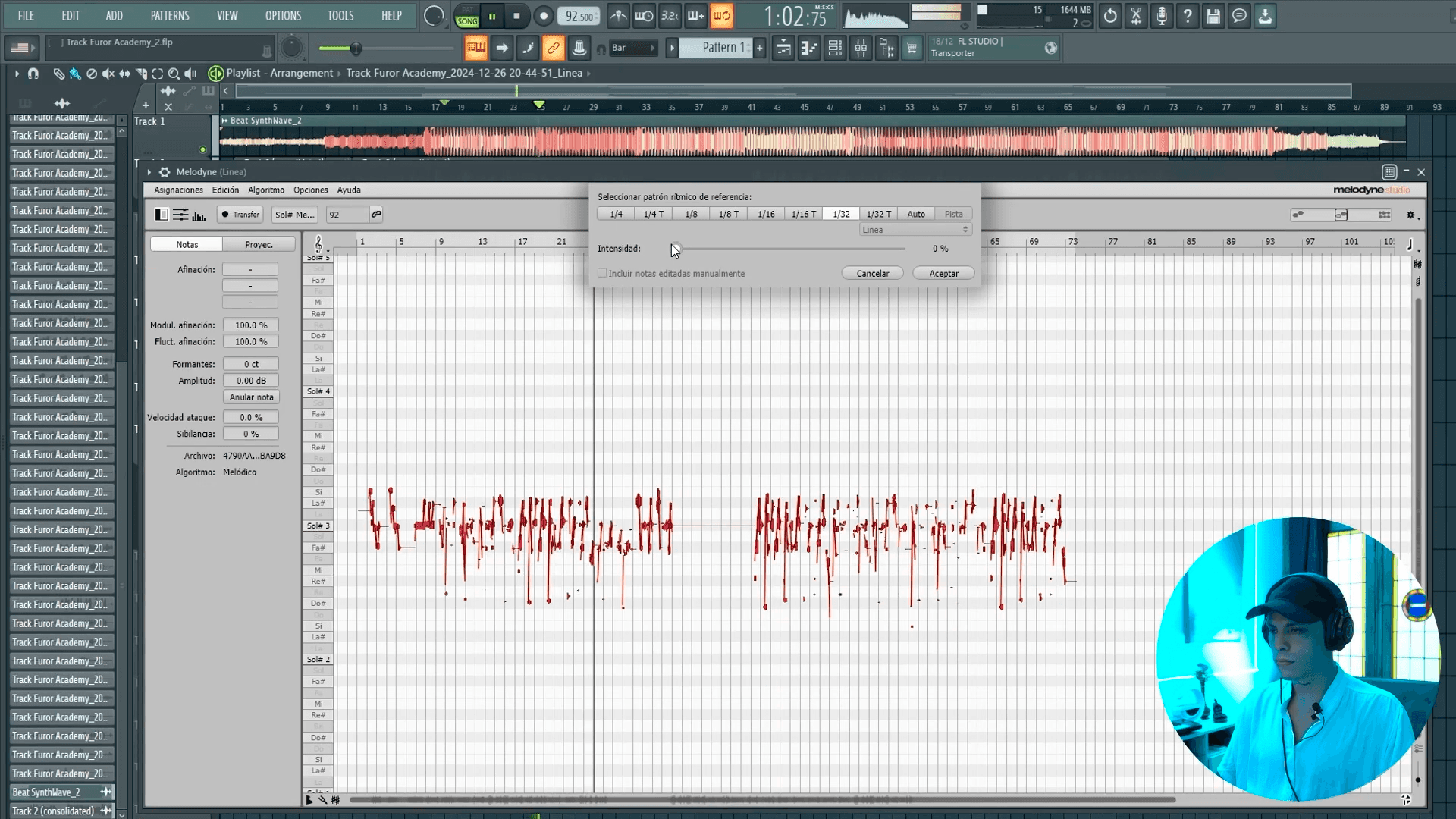Toggle the Melodyne info pane icon
This screenshot has width=1456, height=819.
[162, 215]
